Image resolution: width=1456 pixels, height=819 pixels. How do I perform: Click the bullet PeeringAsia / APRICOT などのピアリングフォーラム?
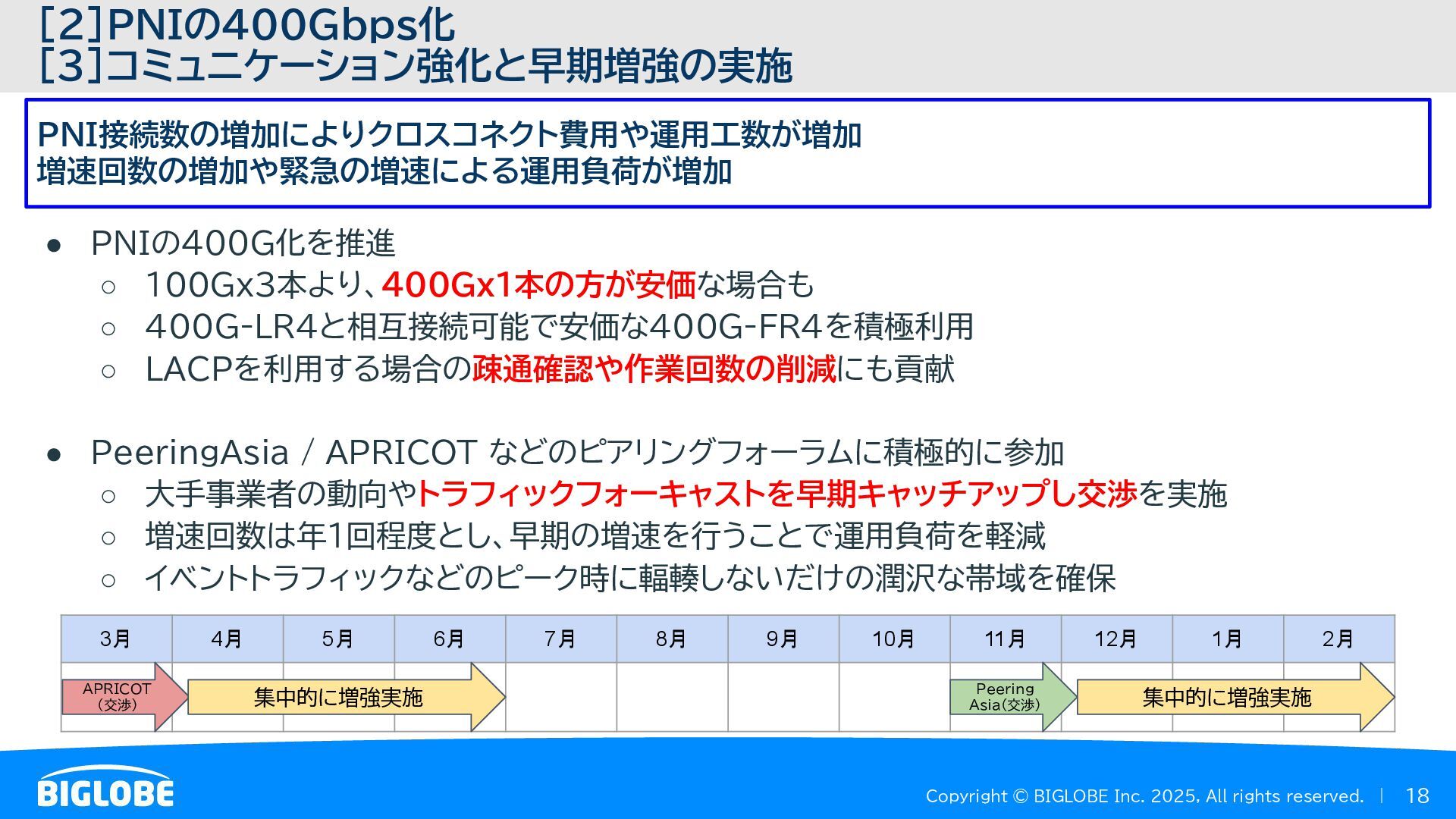pyautogui.click(x=577, y=453)
